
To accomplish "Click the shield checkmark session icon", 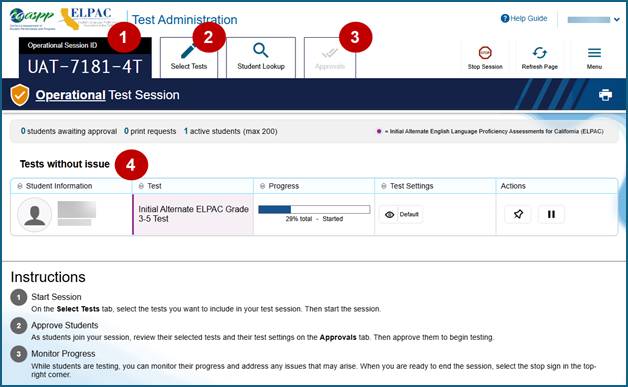I will point(20,95).
